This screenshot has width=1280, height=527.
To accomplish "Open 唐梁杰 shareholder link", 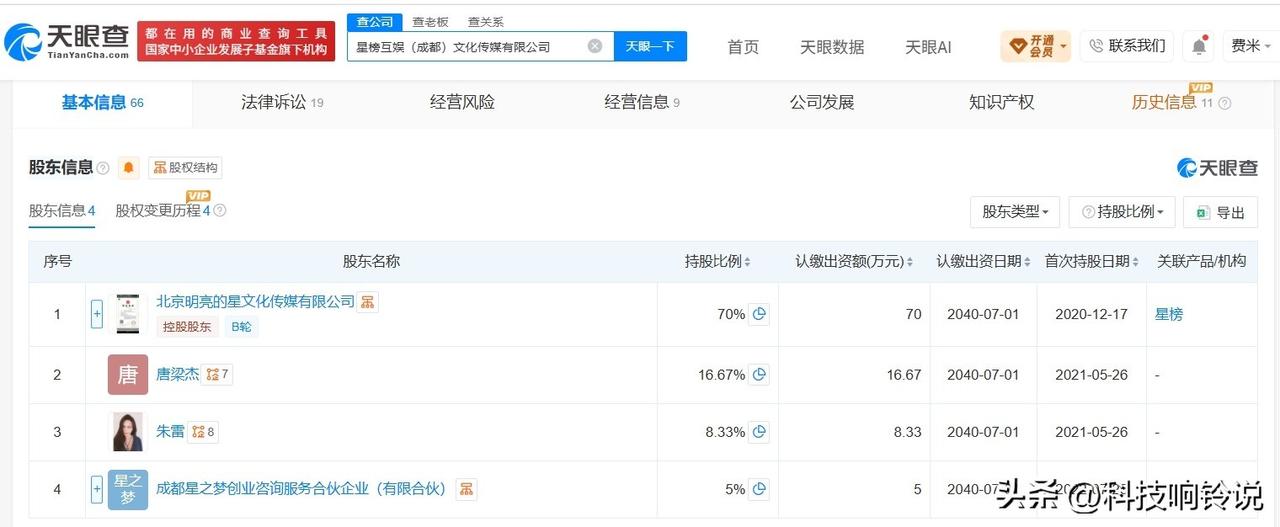I will [177, 375].
